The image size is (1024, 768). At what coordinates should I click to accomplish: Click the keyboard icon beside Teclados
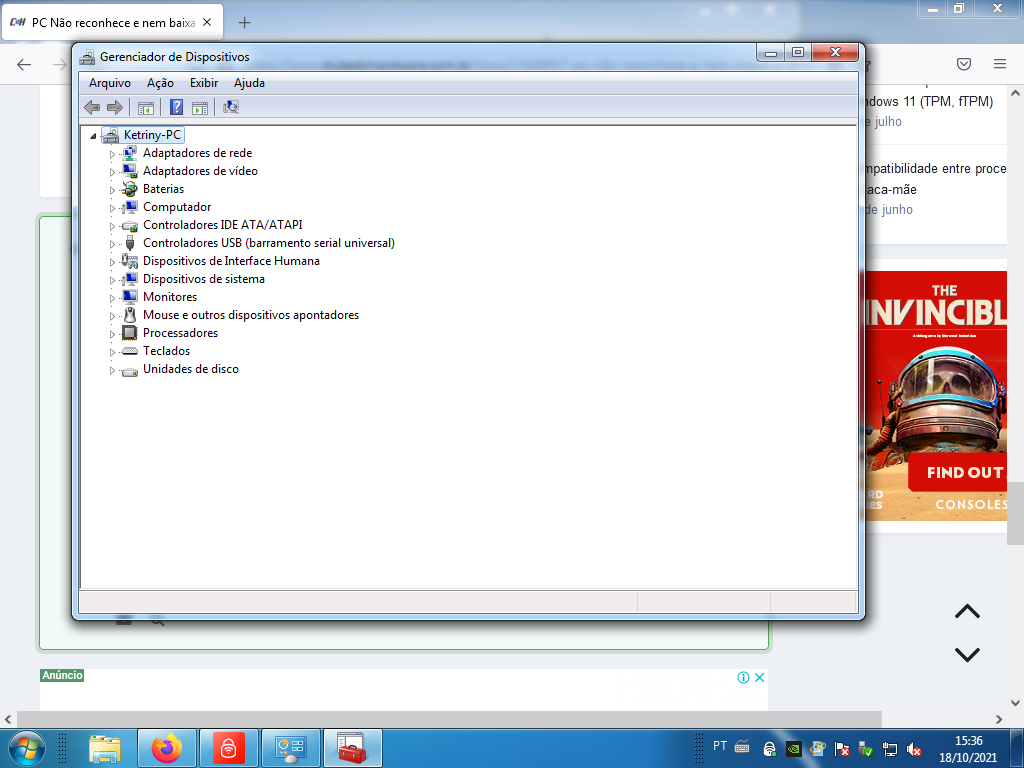[130, 351]
